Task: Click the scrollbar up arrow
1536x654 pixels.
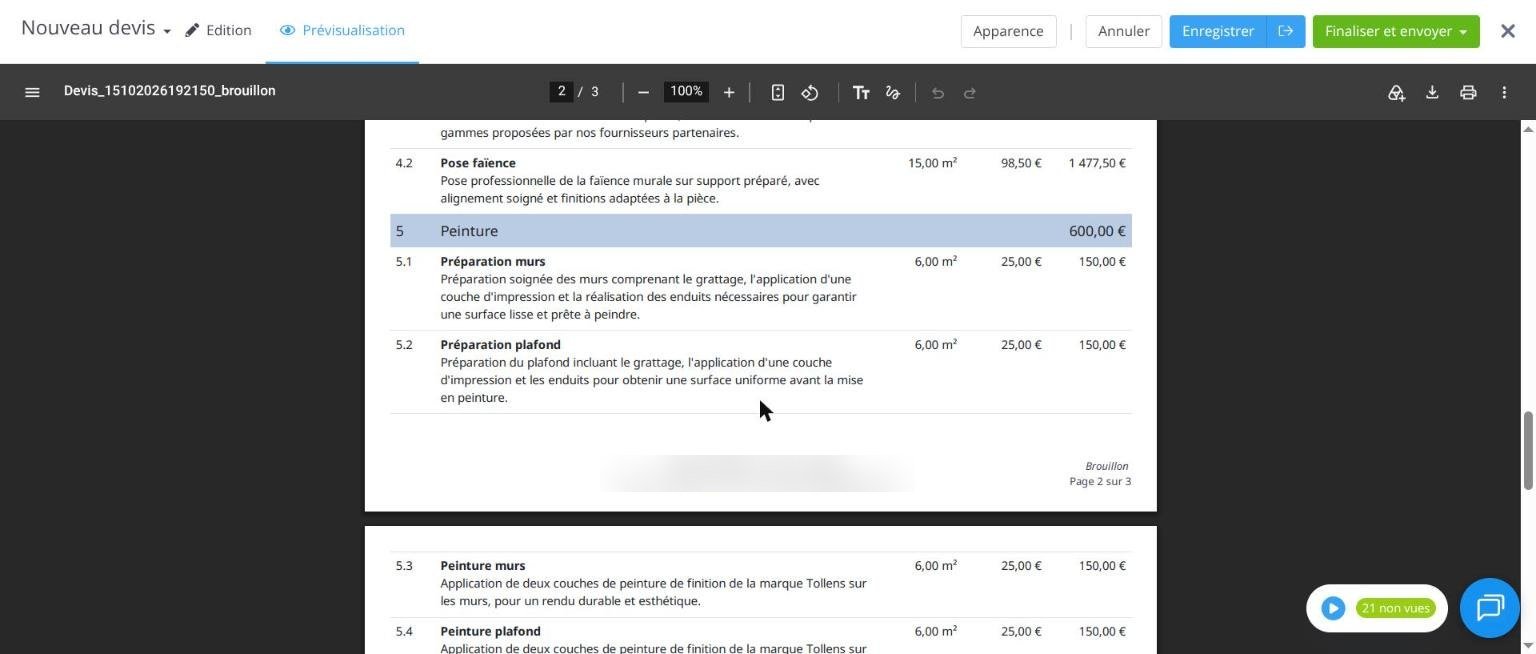Action: pos(1528,129)
